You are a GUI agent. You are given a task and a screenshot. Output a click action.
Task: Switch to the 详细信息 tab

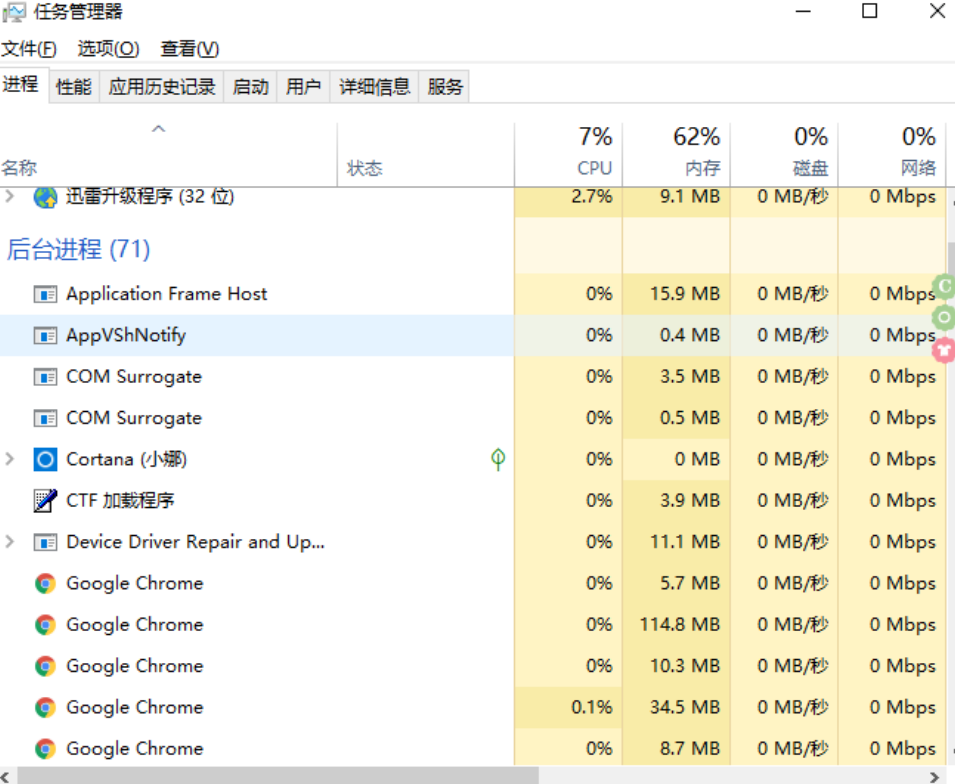375,87
